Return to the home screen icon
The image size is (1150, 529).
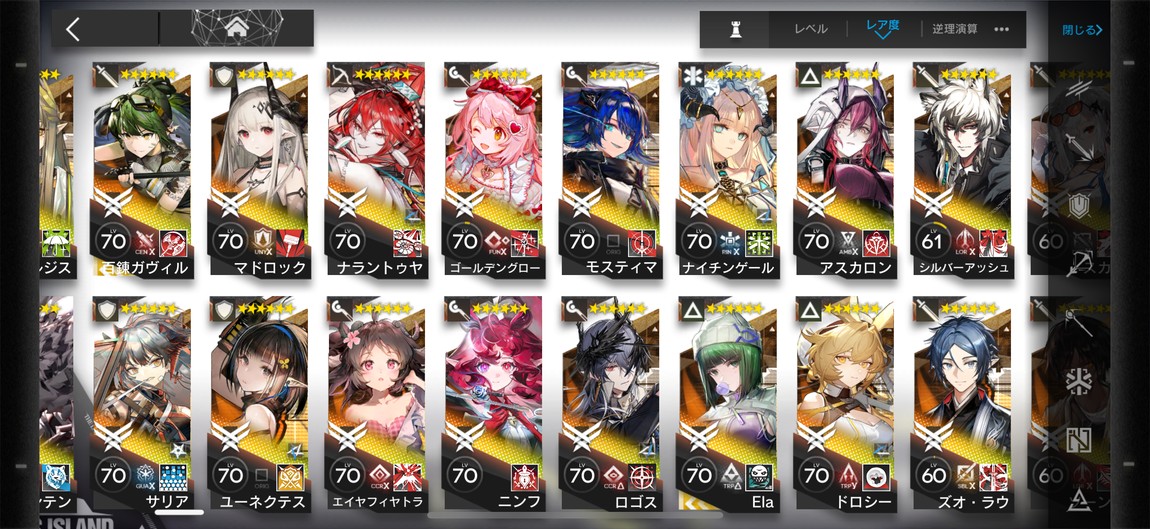pos(237,29)
